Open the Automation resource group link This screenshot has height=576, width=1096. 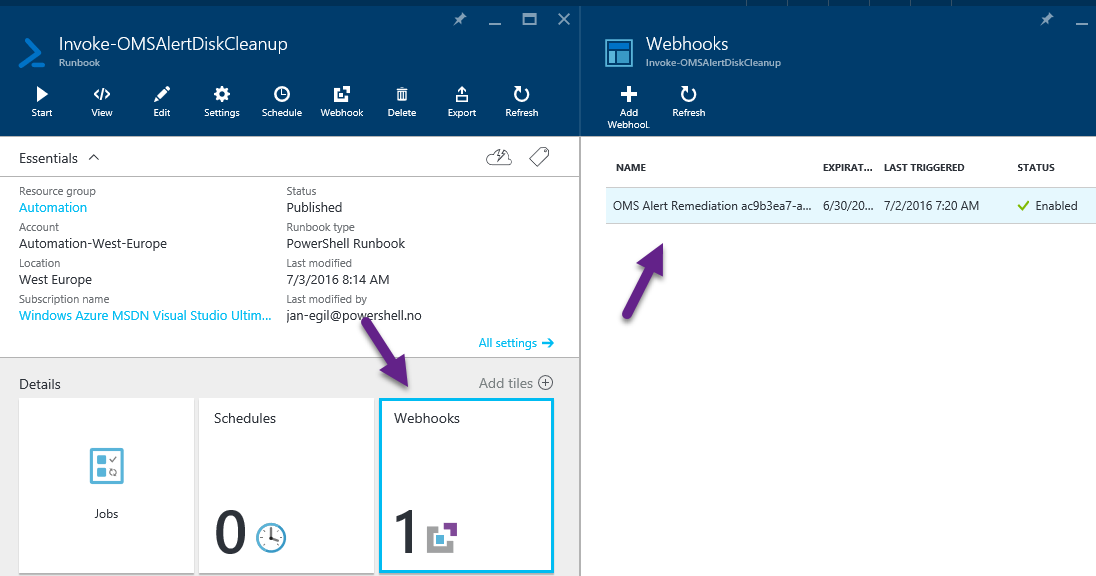[x=53, y=208]
